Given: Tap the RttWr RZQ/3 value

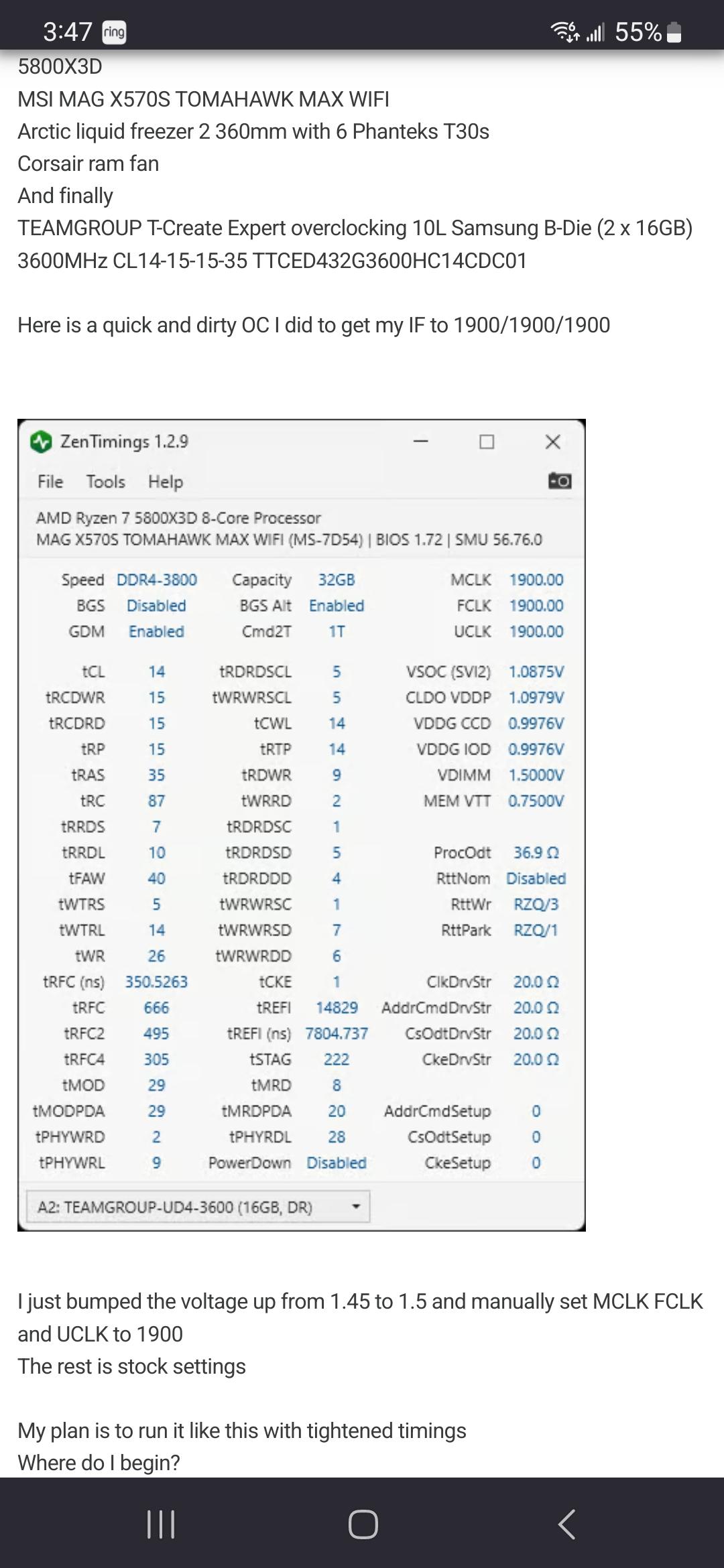Looking at the screenshot, I should pos(536,904).
